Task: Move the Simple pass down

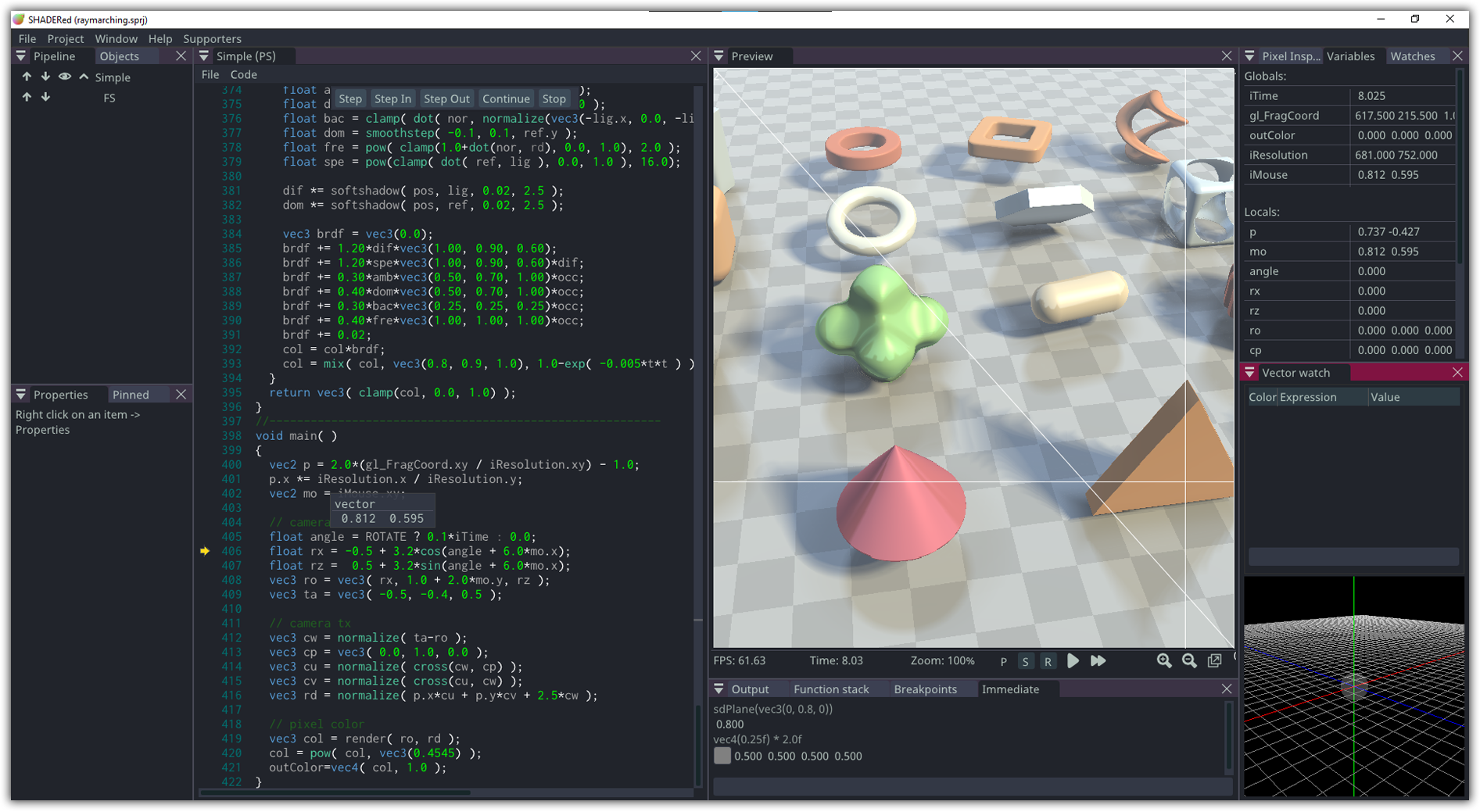Action: (x=45, y=77)
